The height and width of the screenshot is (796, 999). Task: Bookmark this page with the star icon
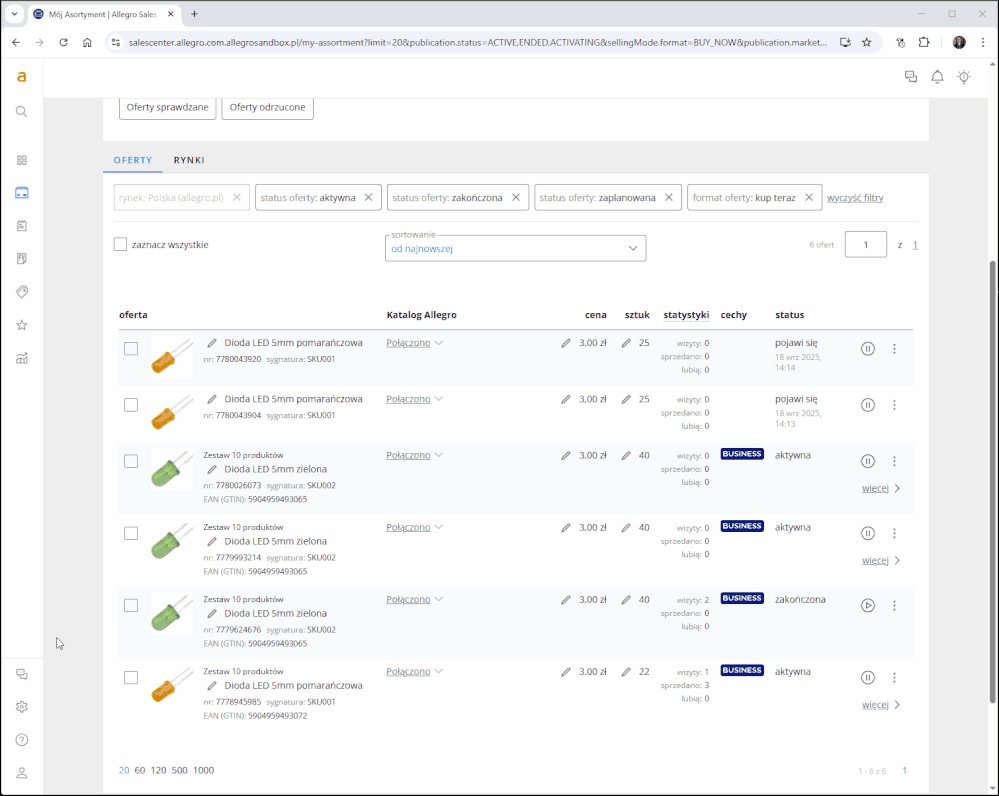[866, 43]
